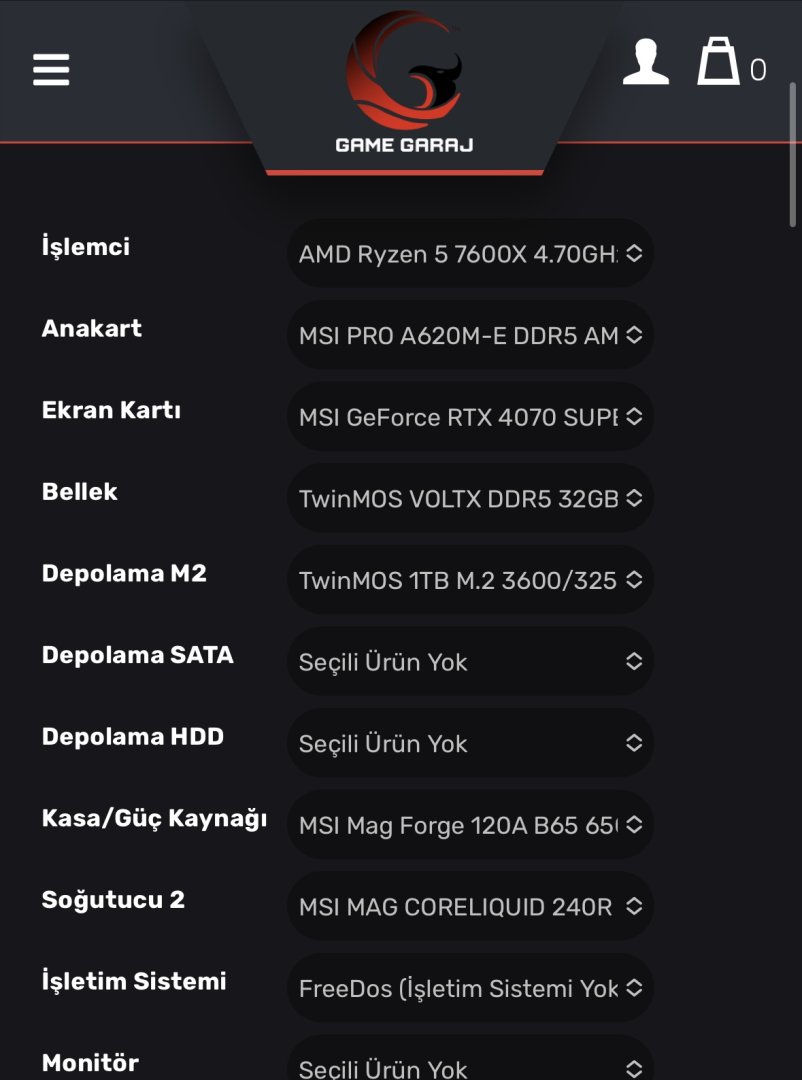Viewport: 802px width, 1080px height.
Task: Click the Ekran Kartı field label
Action: [111, 410]
